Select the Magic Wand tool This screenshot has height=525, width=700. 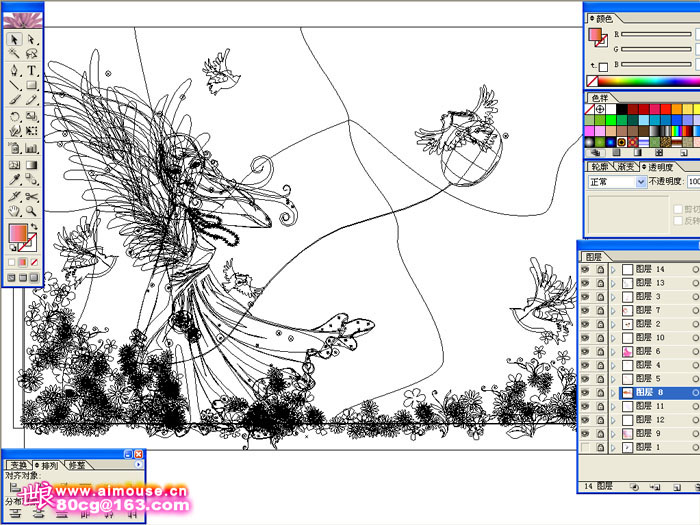tap(14, 54)
